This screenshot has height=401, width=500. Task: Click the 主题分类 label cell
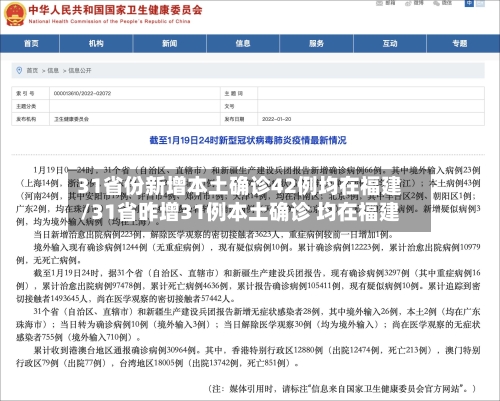[31, 106]
